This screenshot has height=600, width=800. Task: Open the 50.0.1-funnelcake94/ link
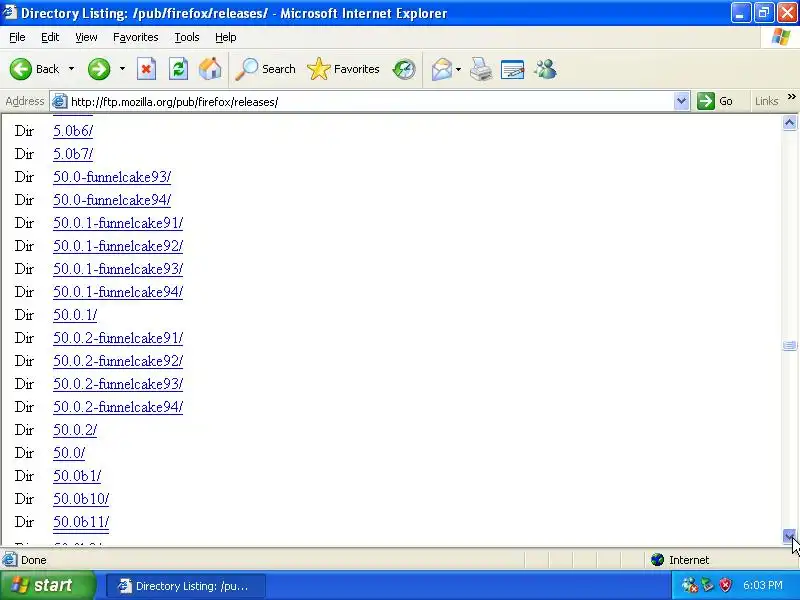(118, 292)
